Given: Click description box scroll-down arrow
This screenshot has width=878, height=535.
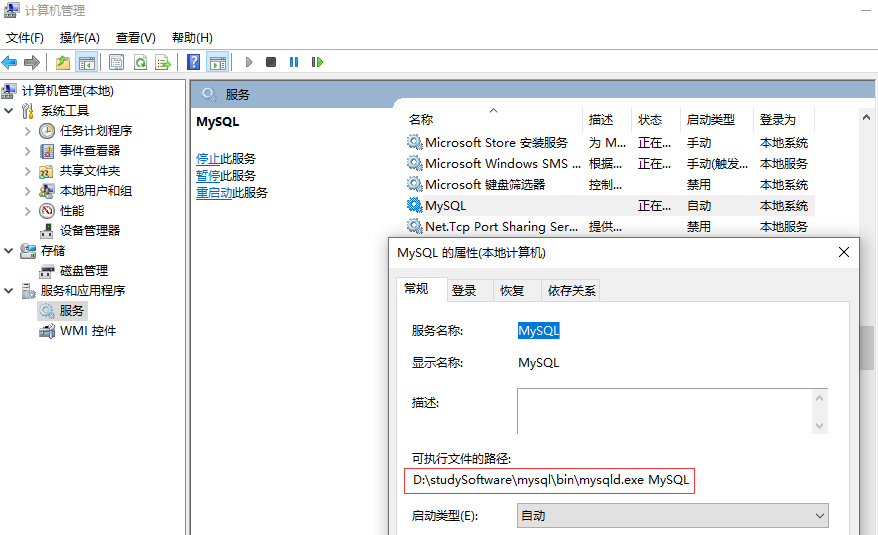Looking at the screenshot, I should tap(820, 426).
